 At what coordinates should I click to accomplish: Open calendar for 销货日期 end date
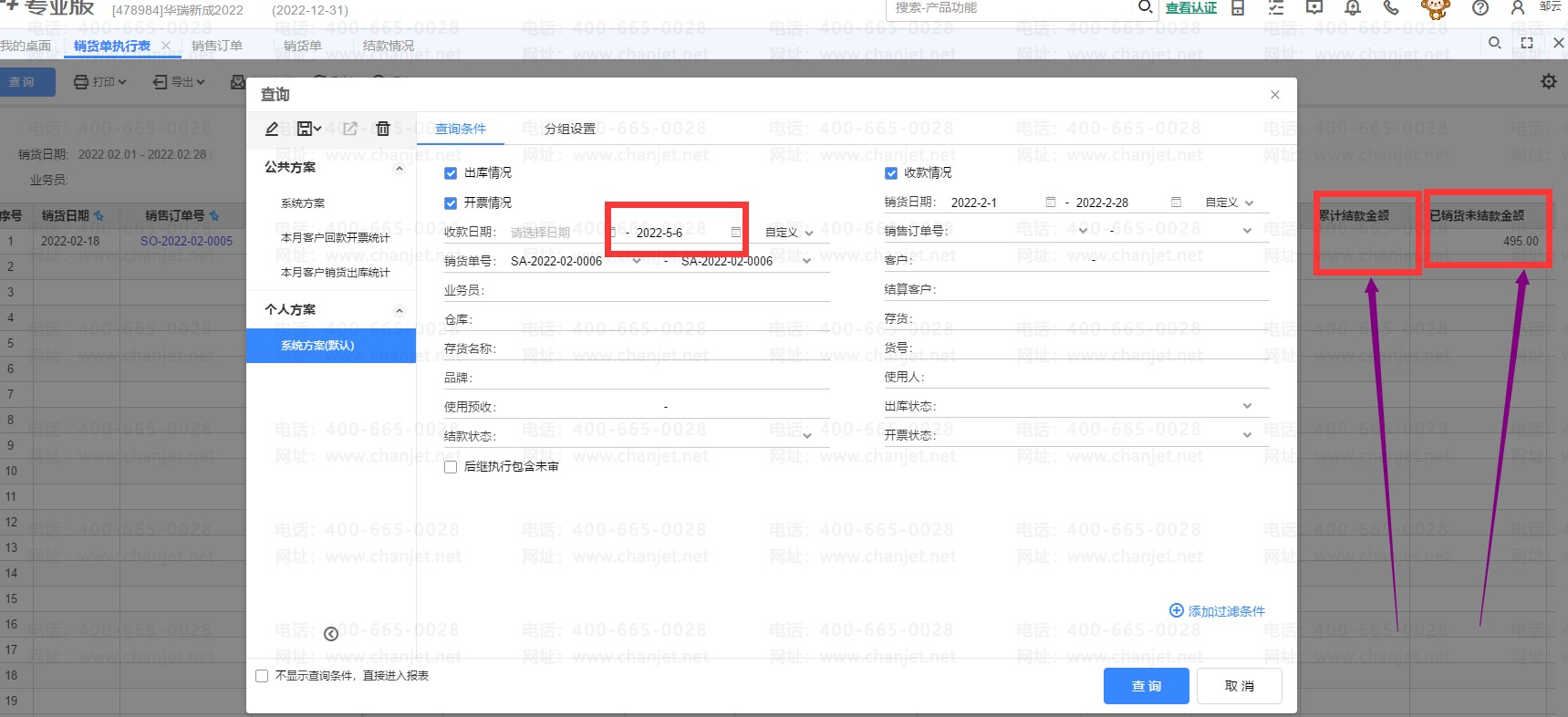pos(1176,203)
